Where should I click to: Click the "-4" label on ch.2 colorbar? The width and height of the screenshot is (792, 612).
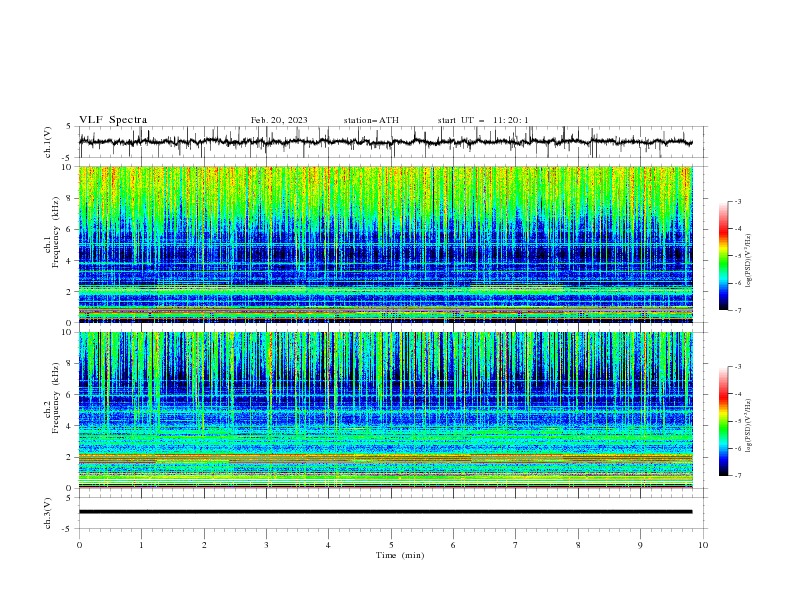tap(738, 394)
